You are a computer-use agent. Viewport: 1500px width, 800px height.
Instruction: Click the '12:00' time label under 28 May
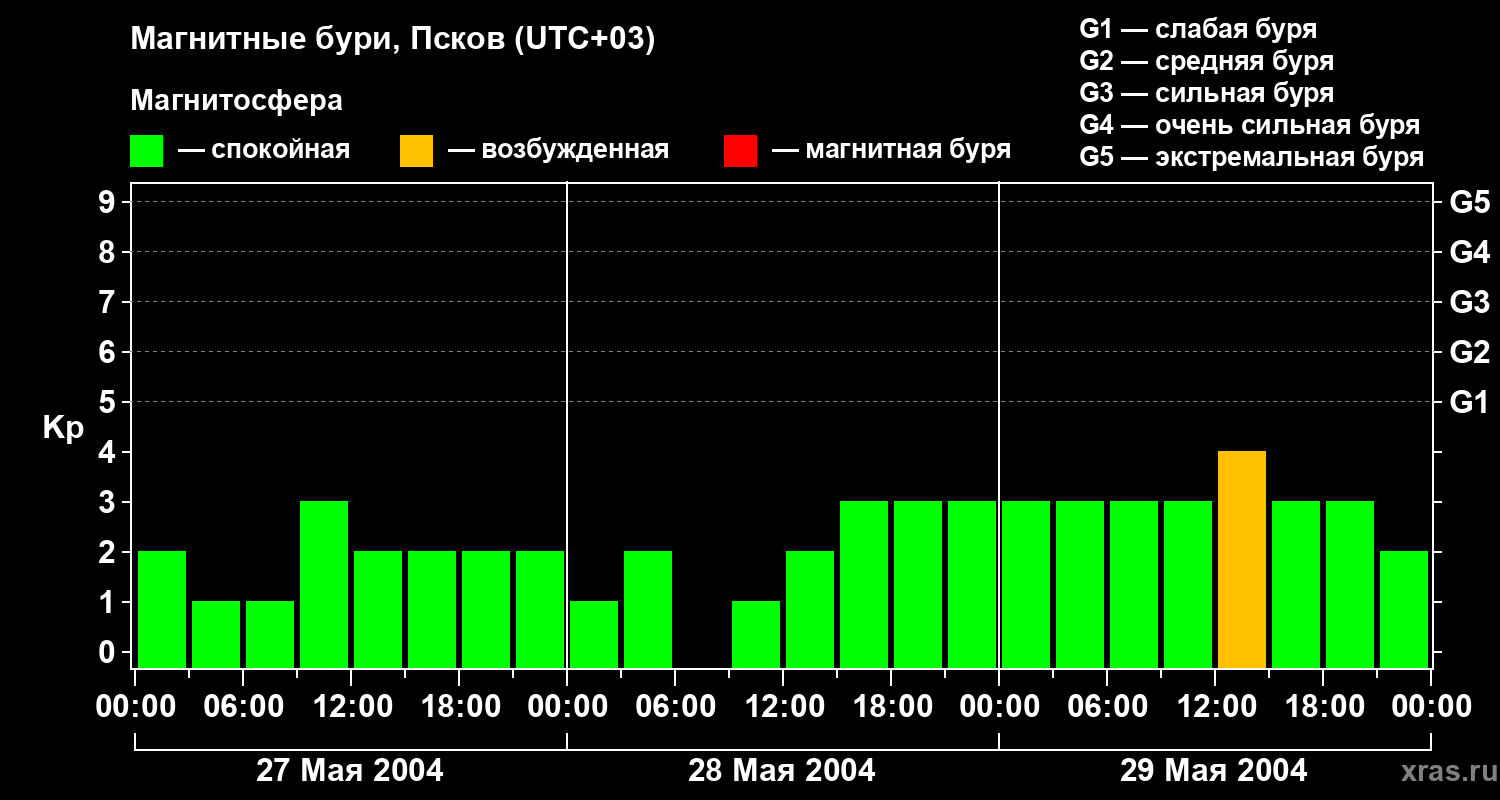pos(783,707)
